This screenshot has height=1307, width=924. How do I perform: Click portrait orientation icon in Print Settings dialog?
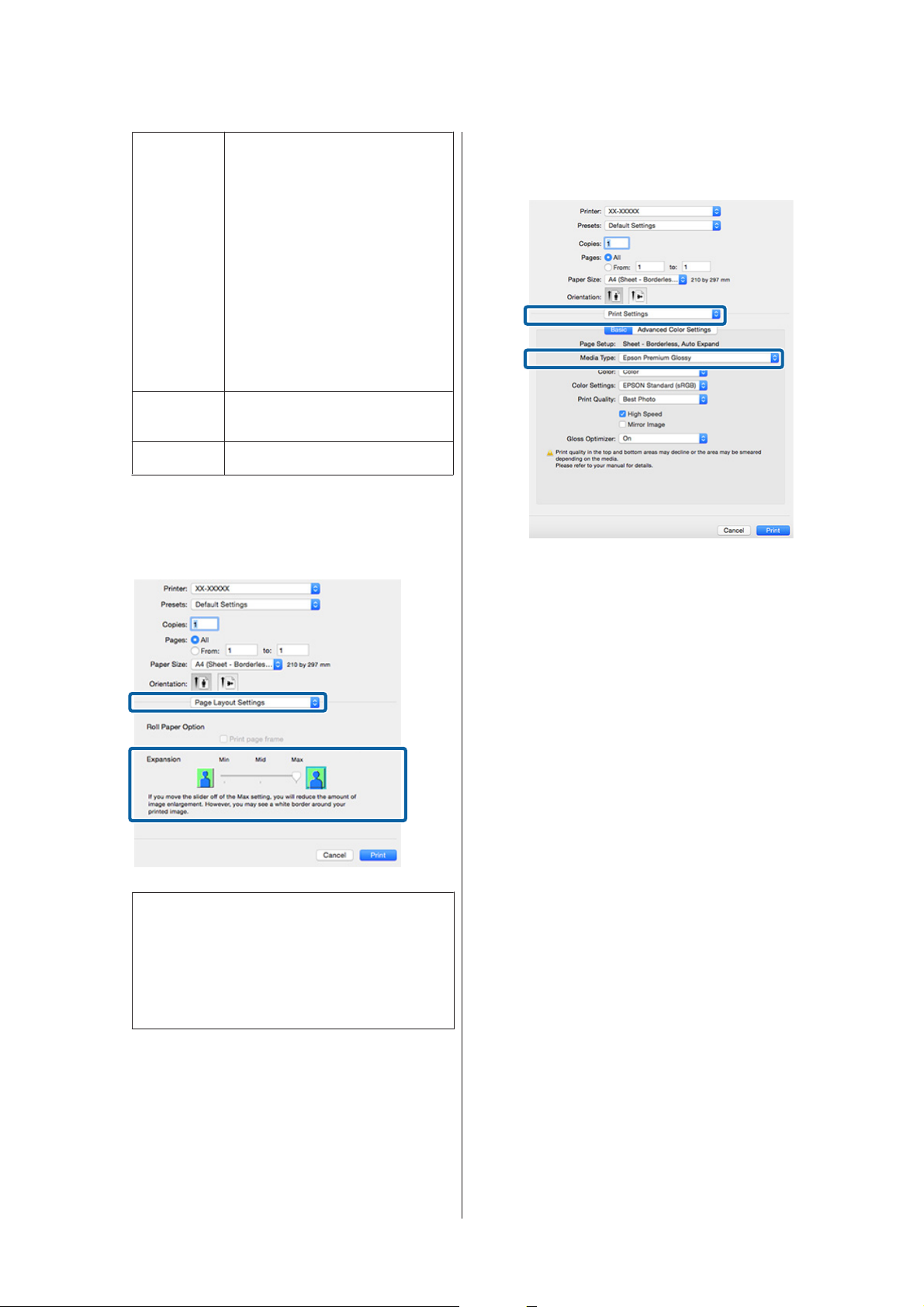coord(614,296)
